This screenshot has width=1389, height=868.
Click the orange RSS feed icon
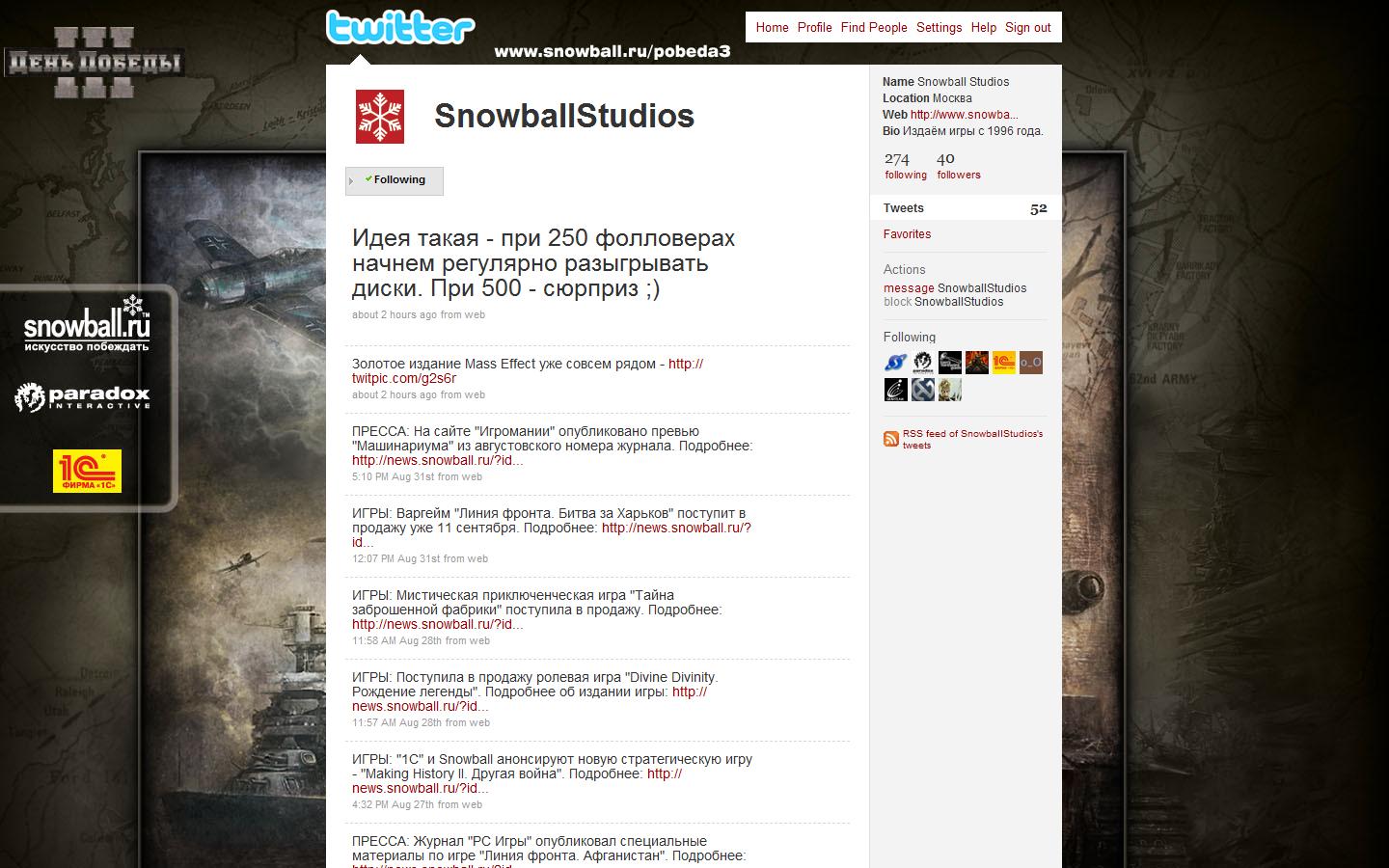point(891,439)
